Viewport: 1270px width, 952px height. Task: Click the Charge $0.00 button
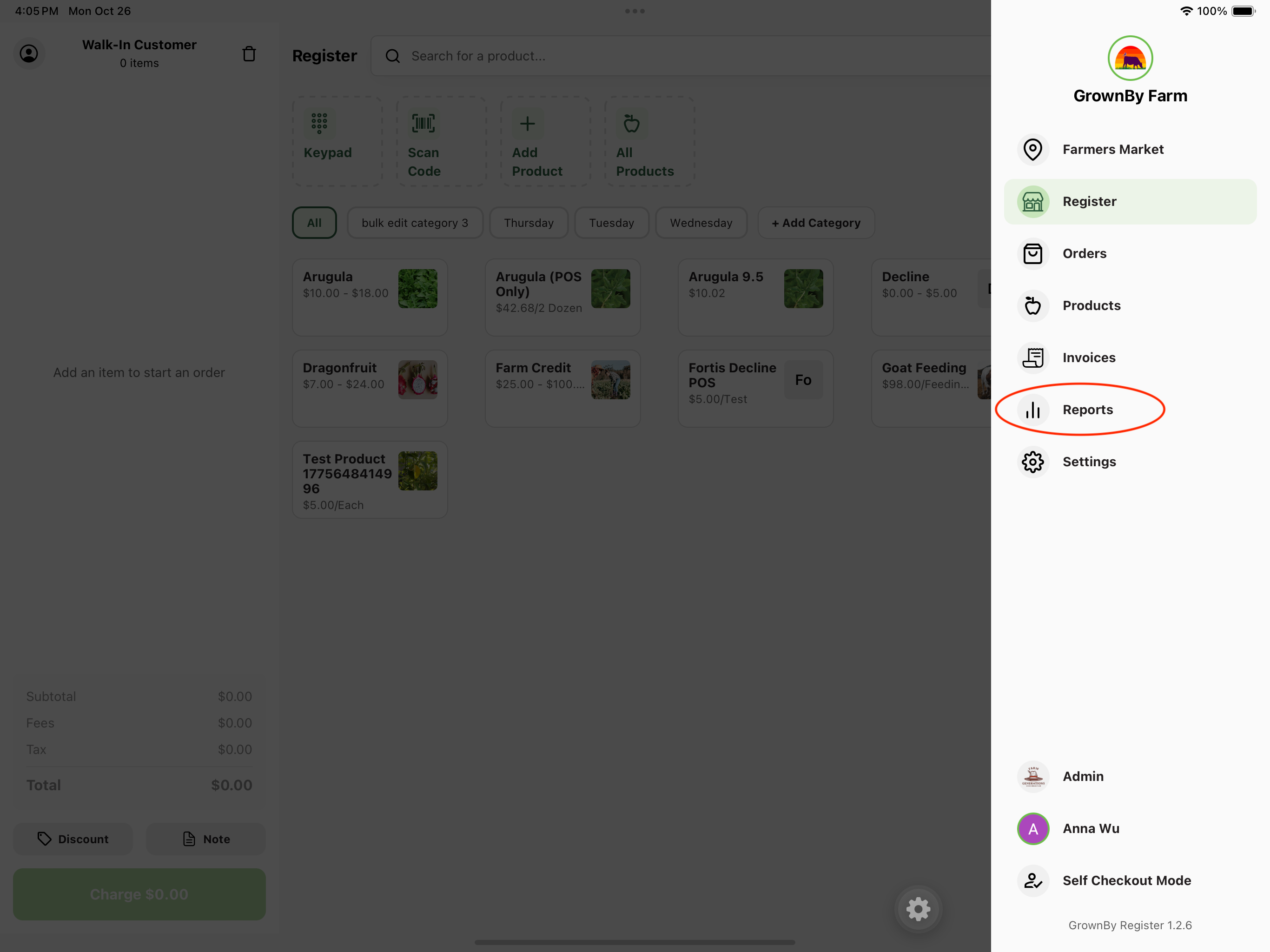pyautogui.click(x=139, y=894)
